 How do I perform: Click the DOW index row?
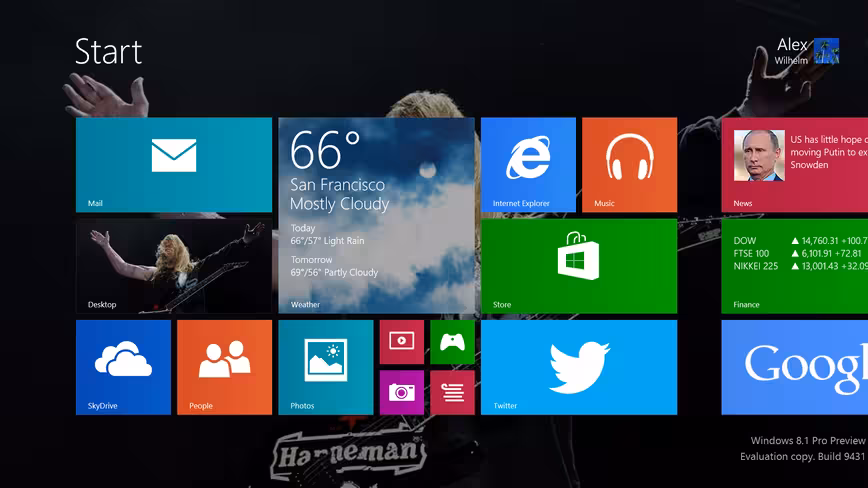pos(800,241)
